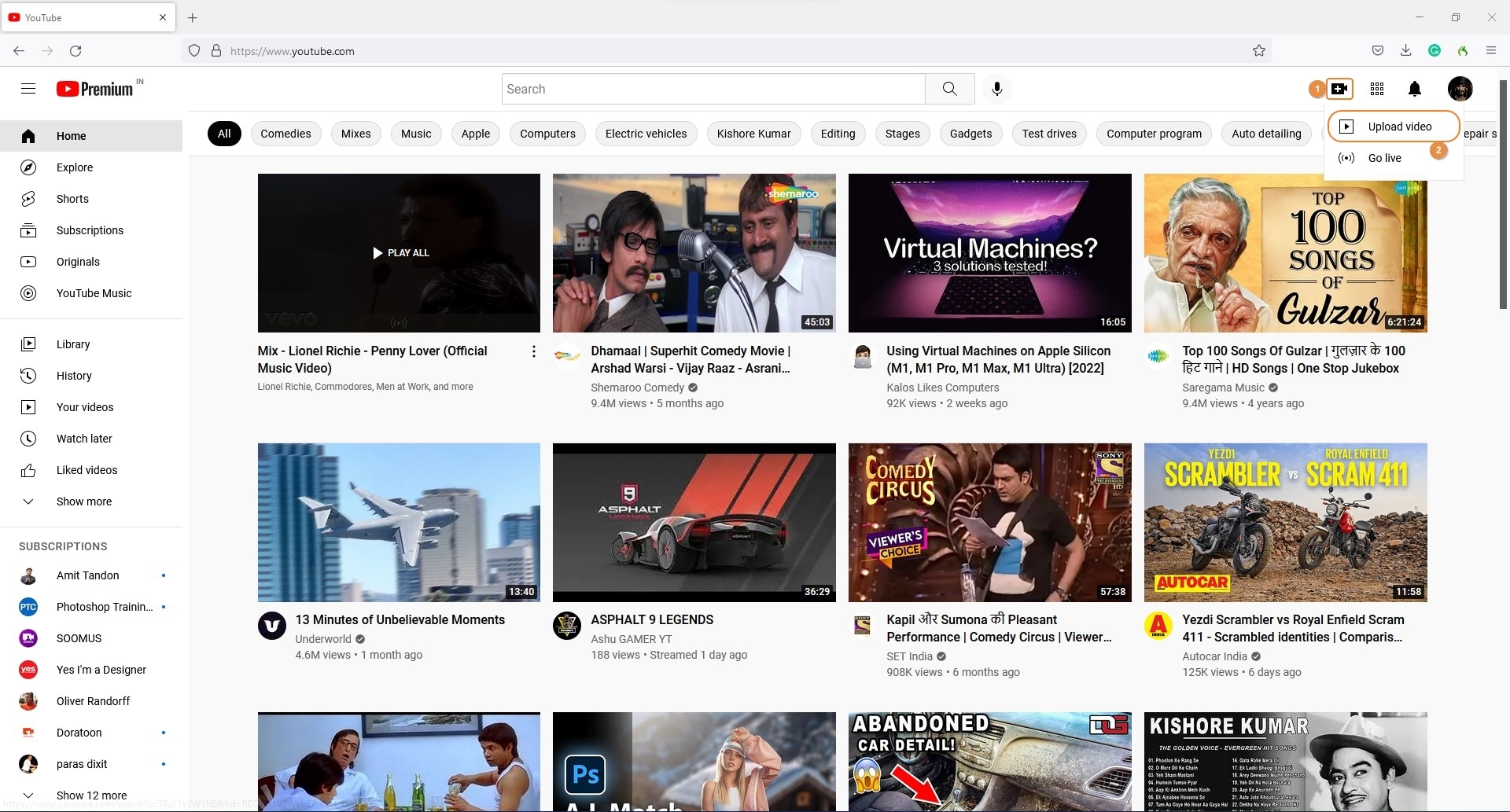Play Yezdi Scrambler vs Scram 411 thumbnail
The image size is (1510, 812).
[1285, 523]
